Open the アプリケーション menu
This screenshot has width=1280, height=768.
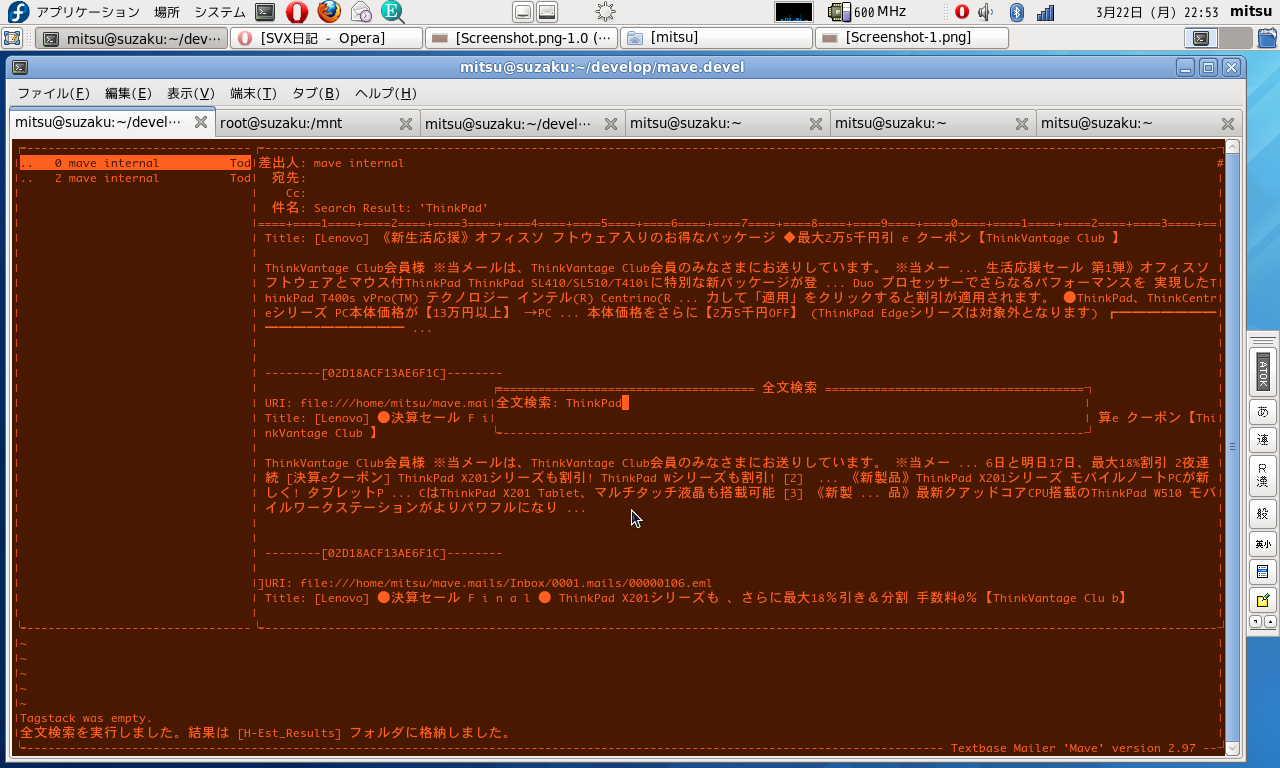(87, 12)
